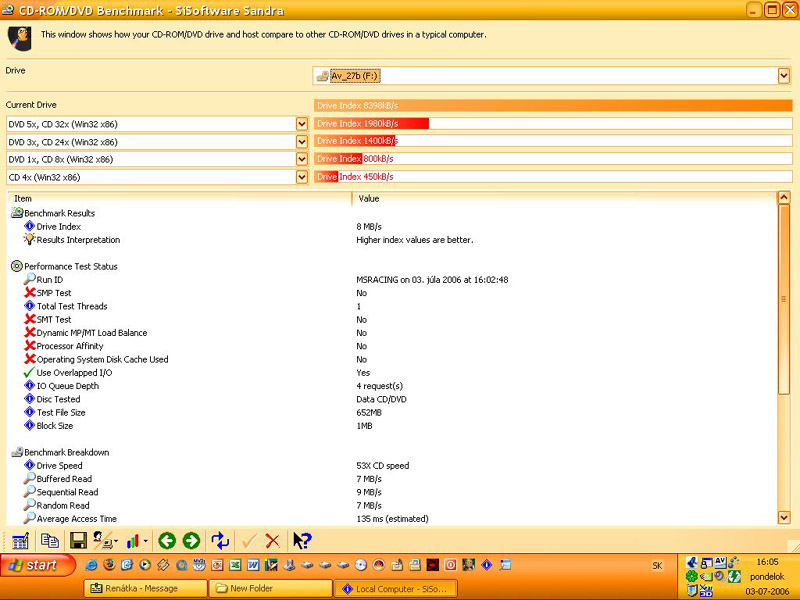Click the Value column header
Viewport: 800px width, 600px height.
click(564, 198)
